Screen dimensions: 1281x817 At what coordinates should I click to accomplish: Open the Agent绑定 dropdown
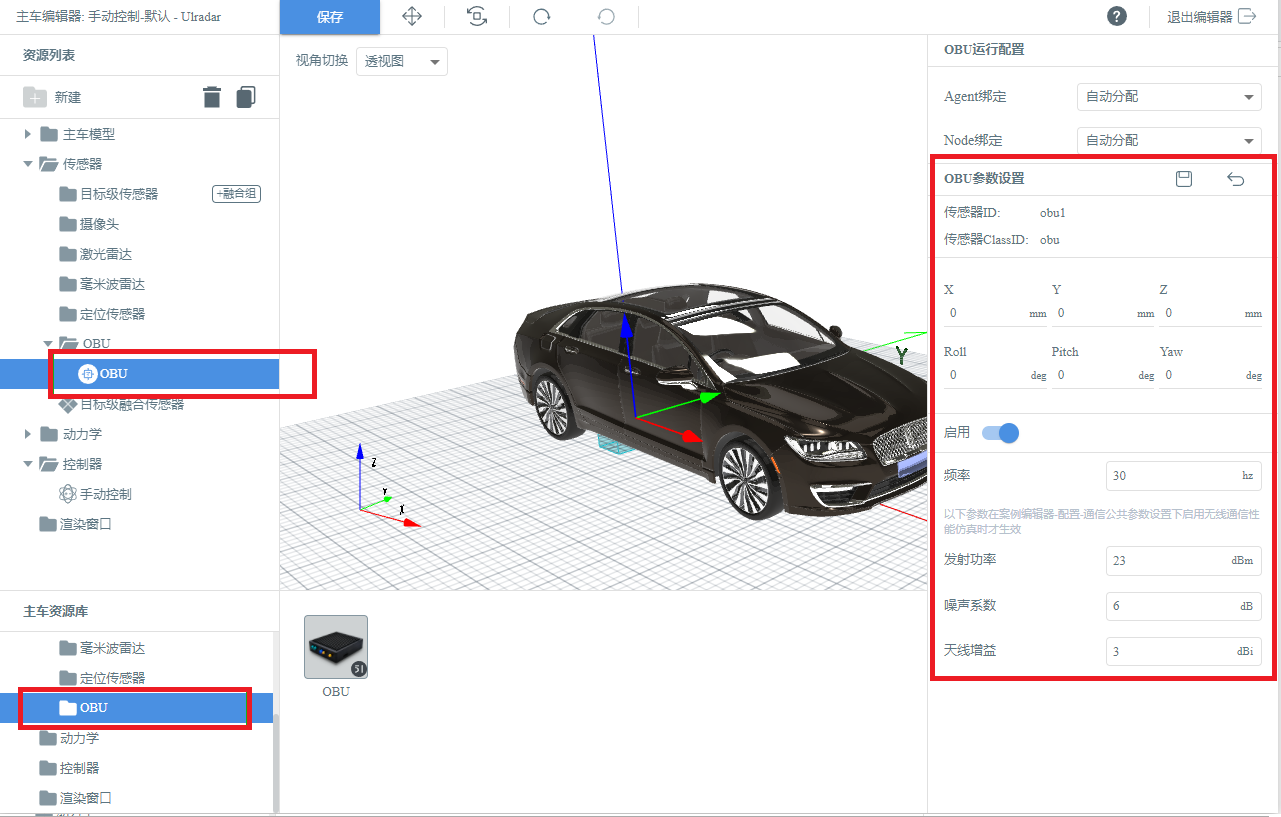click(1169, 97)
